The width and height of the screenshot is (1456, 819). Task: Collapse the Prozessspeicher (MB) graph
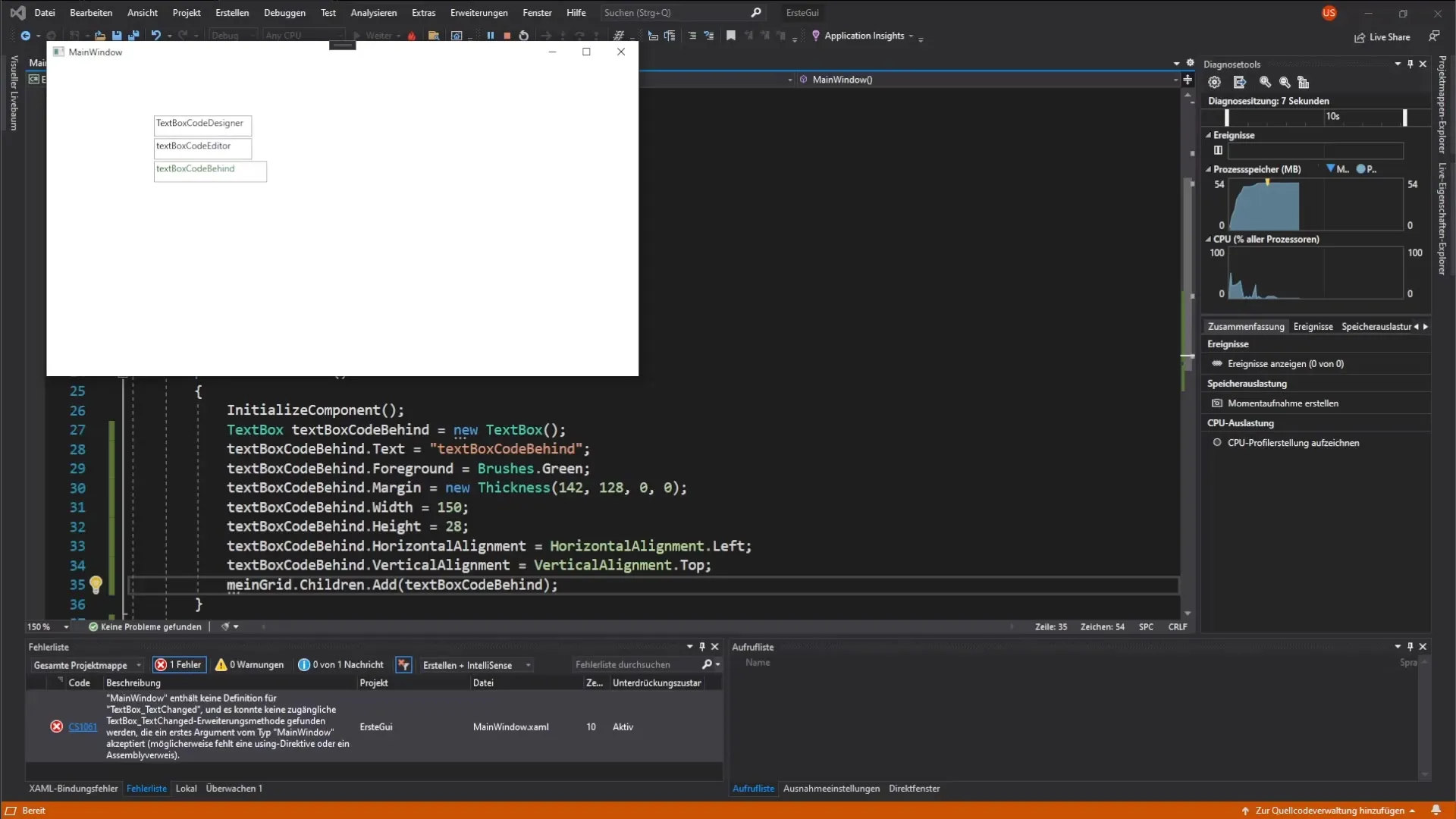click(x=1208, y=170)
